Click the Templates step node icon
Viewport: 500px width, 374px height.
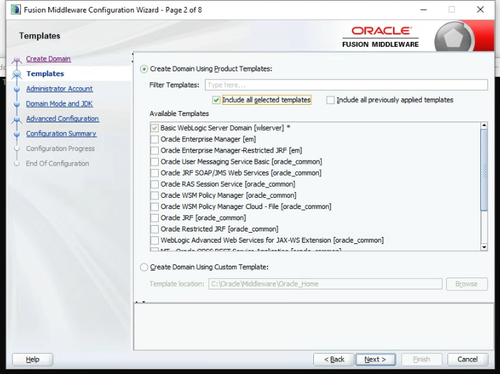tap(17, 74)
